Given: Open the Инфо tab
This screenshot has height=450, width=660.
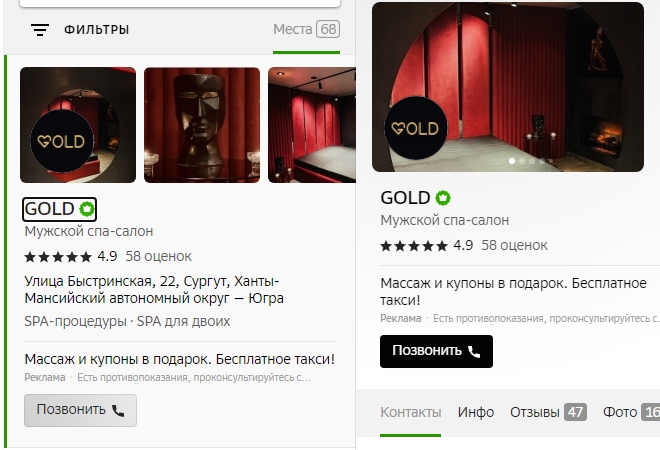Looking at the screenshot, I should click(476, 412).
